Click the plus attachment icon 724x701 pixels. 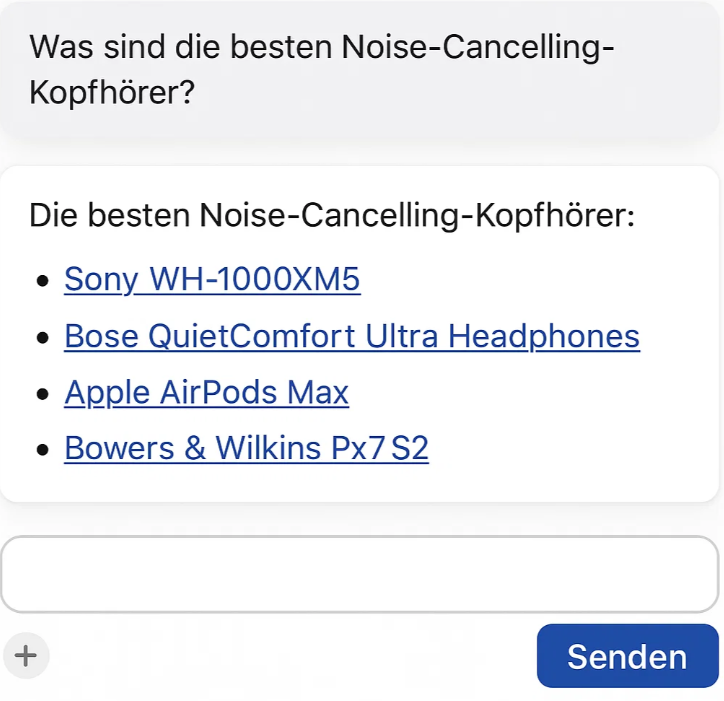[x=26, y=655]
